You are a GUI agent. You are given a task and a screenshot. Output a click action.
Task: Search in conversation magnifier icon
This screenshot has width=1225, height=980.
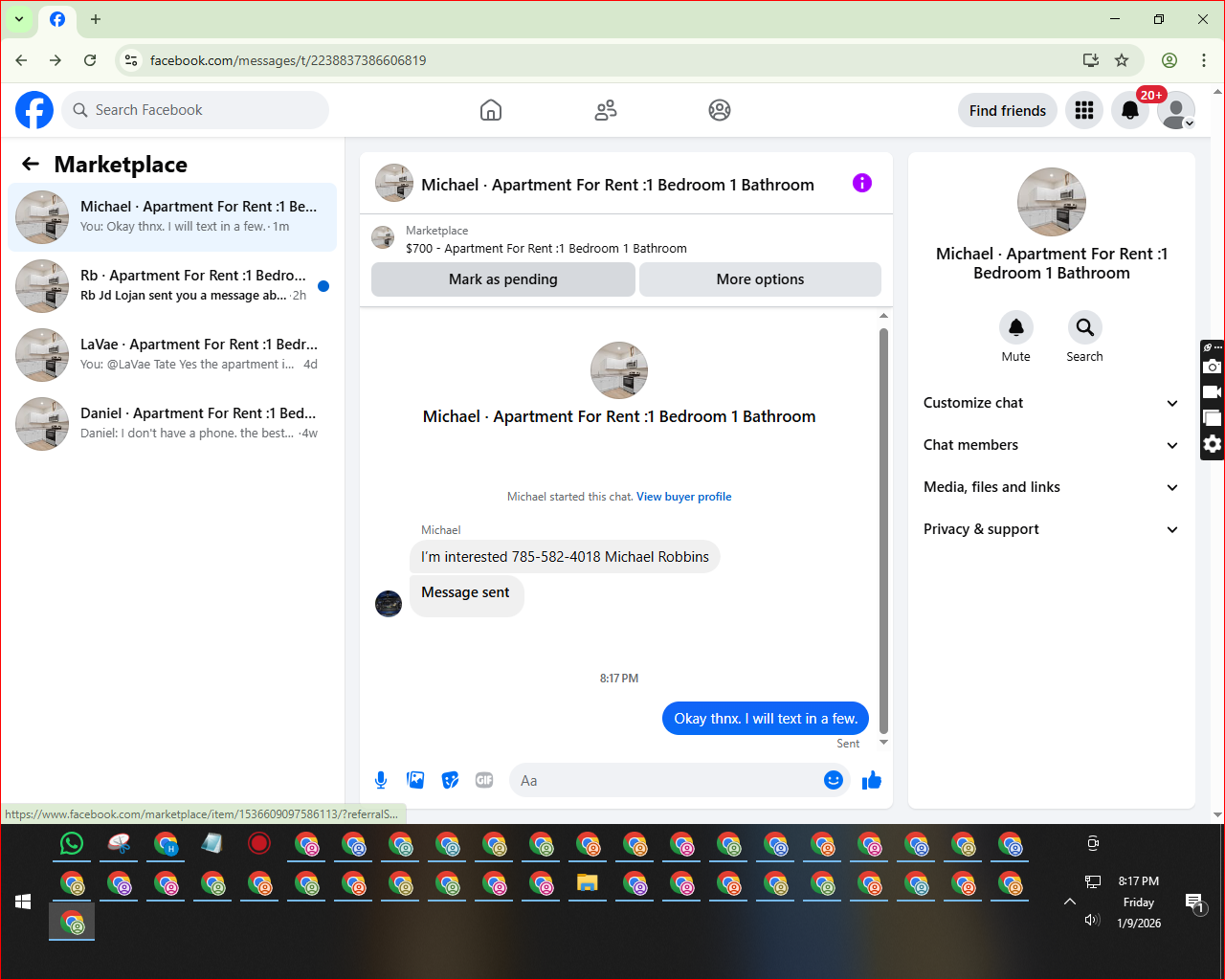[x=1084, y=327]
